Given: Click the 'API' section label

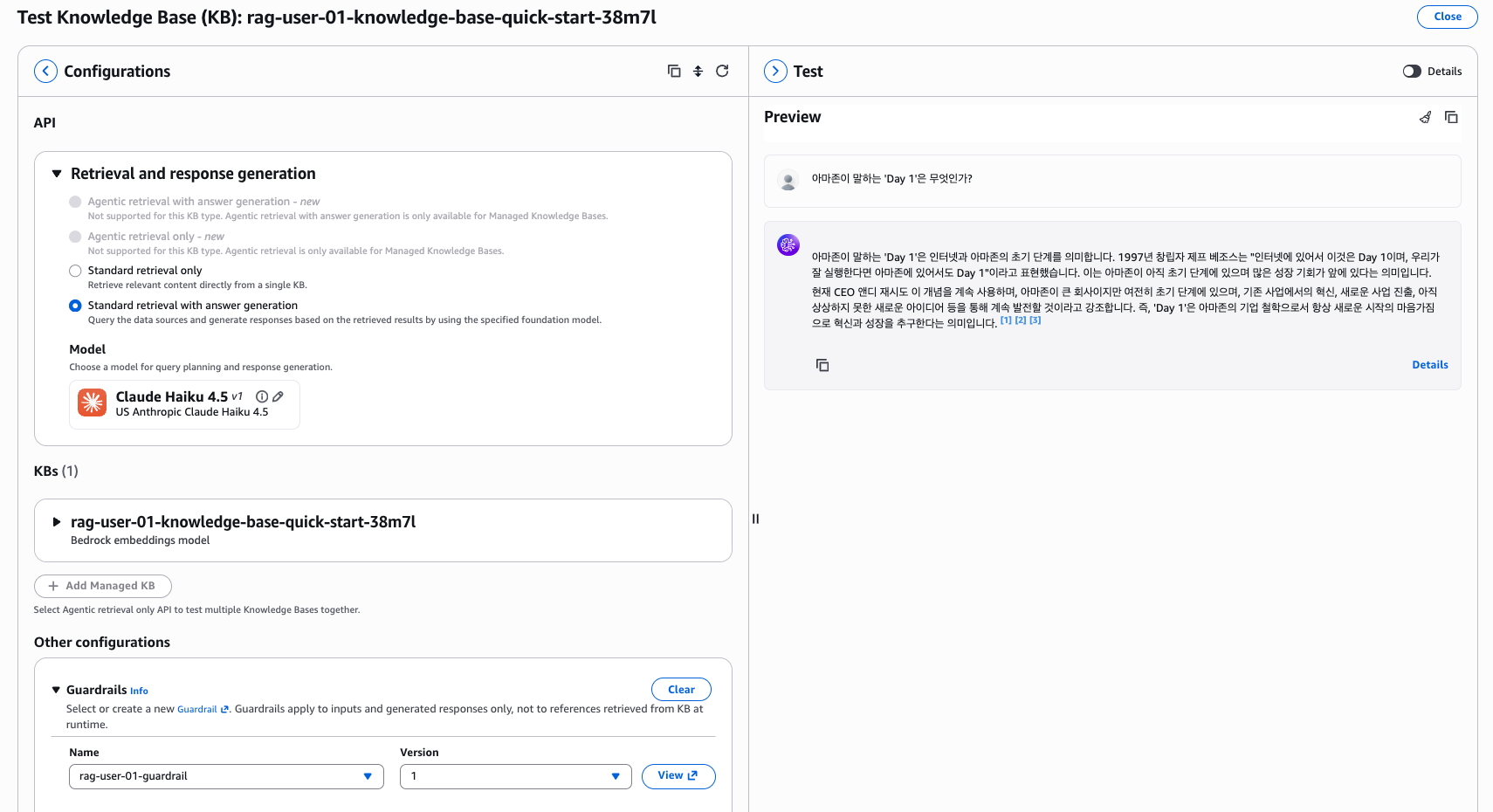Looking at the screenshot, I should coord(45,123).
